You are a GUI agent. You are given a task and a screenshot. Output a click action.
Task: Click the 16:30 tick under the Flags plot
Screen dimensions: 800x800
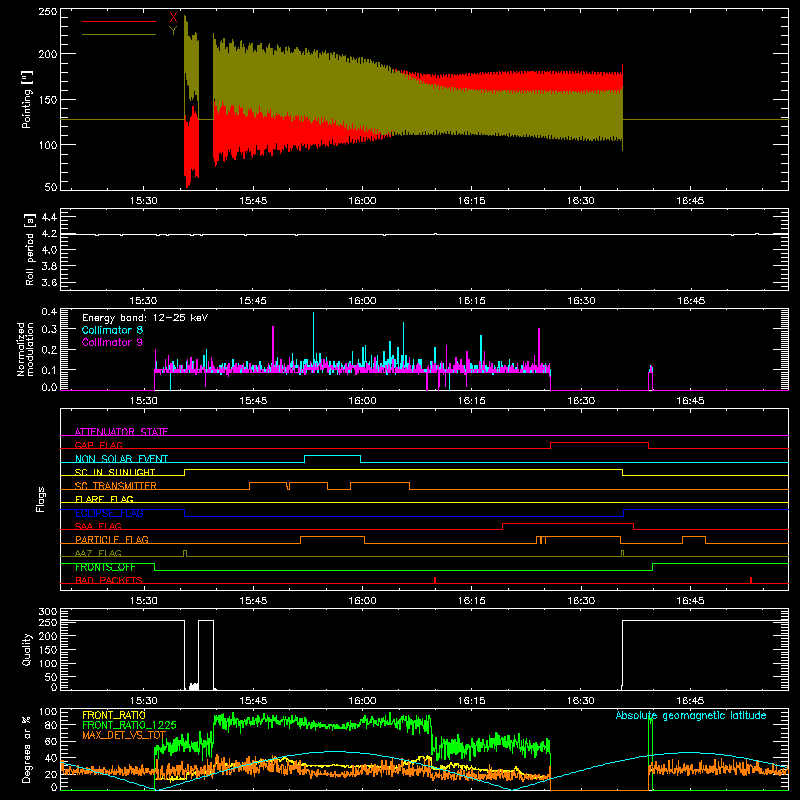click(x=581, y=601)
